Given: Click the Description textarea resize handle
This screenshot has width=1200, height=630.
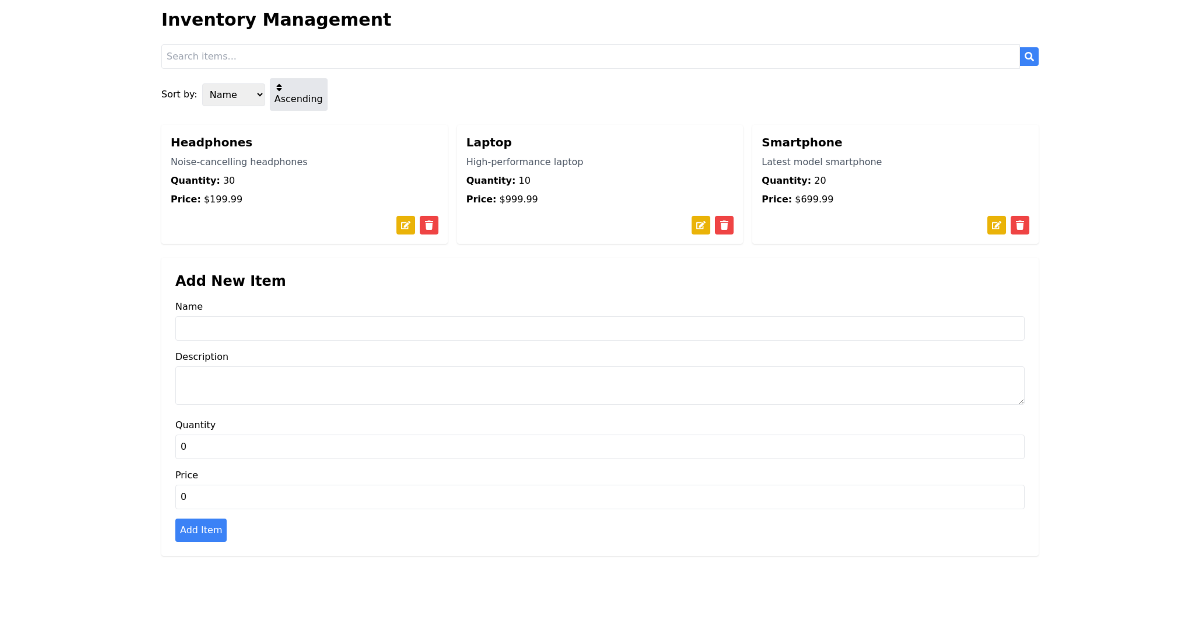Looking at the screenshot, I should 1021,401.
